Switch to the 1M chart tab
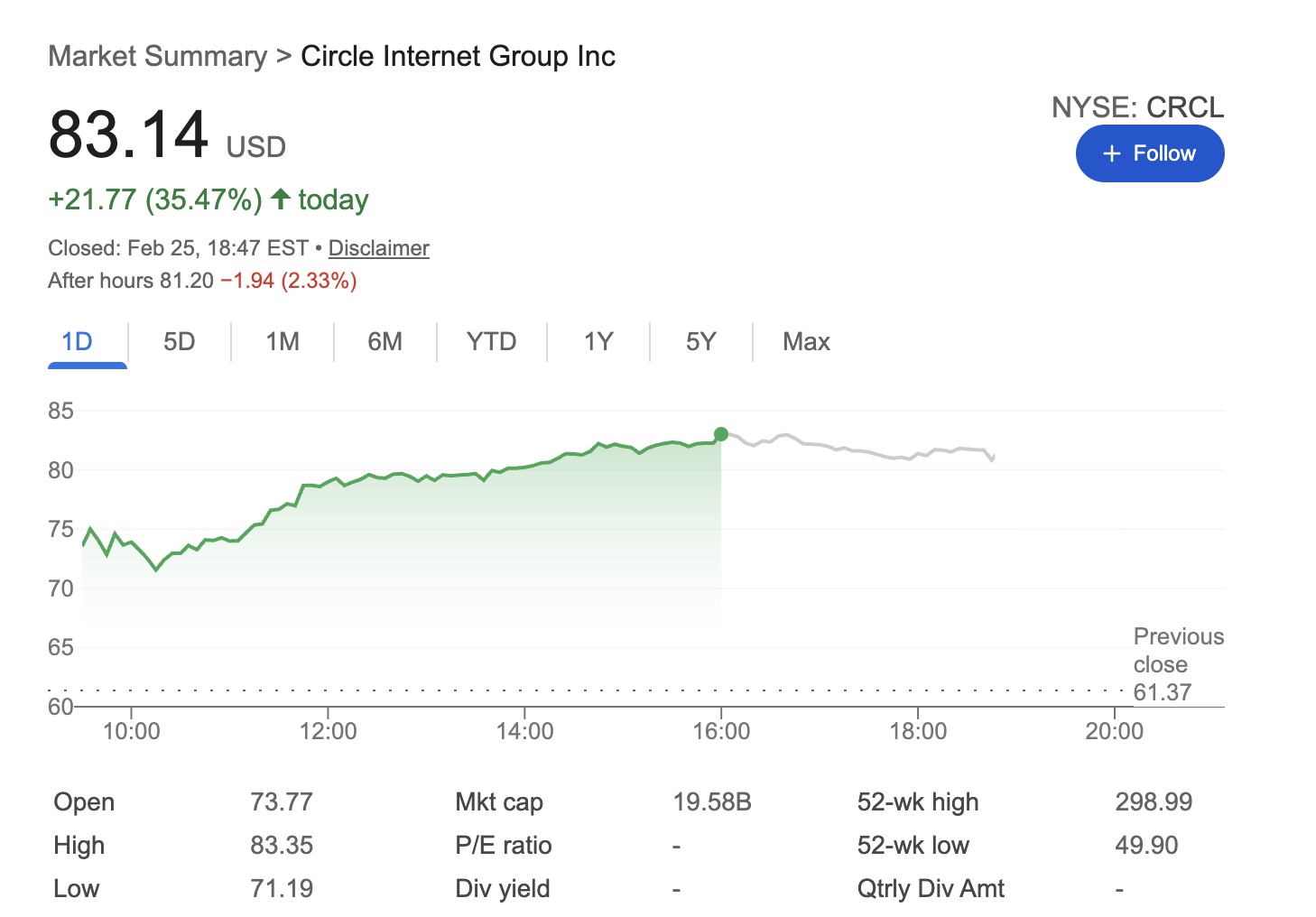1316x917 pixels. click(x=283, y=342)
